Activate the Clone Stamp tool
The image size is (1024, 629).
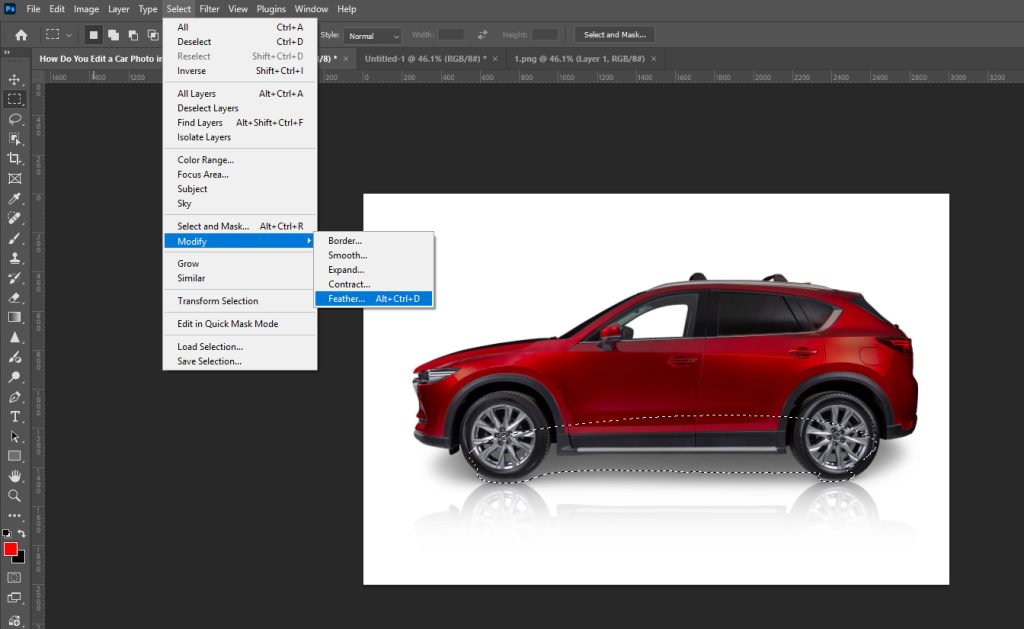pyautogui.click(x=15, y=258)
